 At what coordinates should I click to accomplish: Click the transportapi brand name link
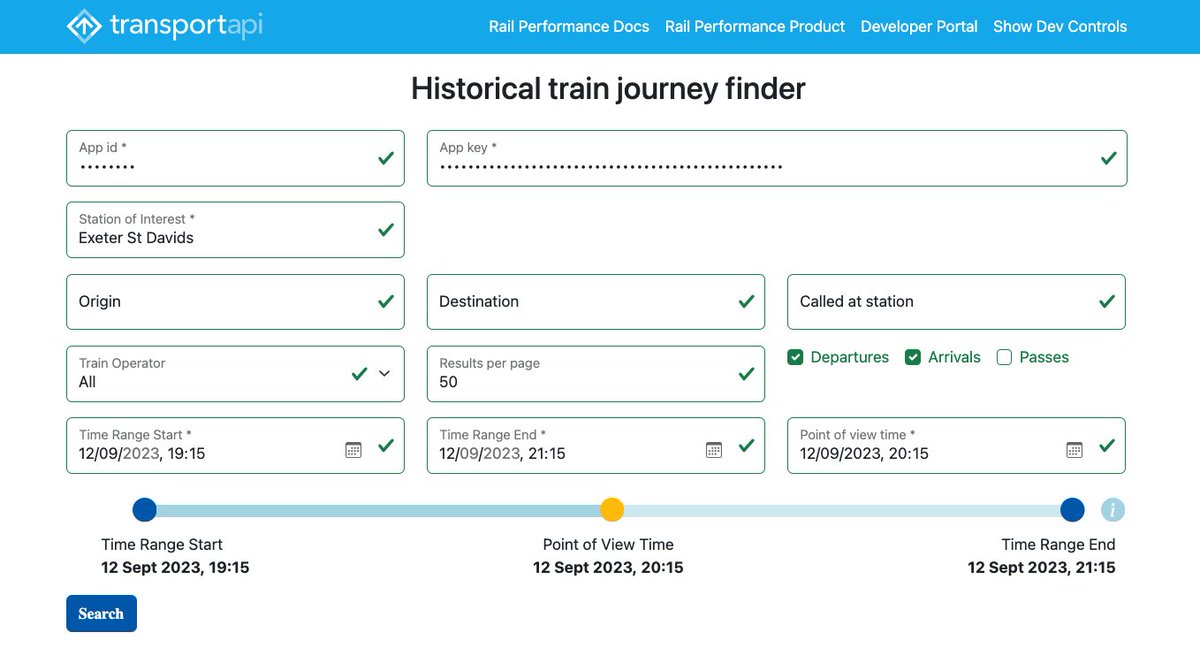[x=186, y=27]
